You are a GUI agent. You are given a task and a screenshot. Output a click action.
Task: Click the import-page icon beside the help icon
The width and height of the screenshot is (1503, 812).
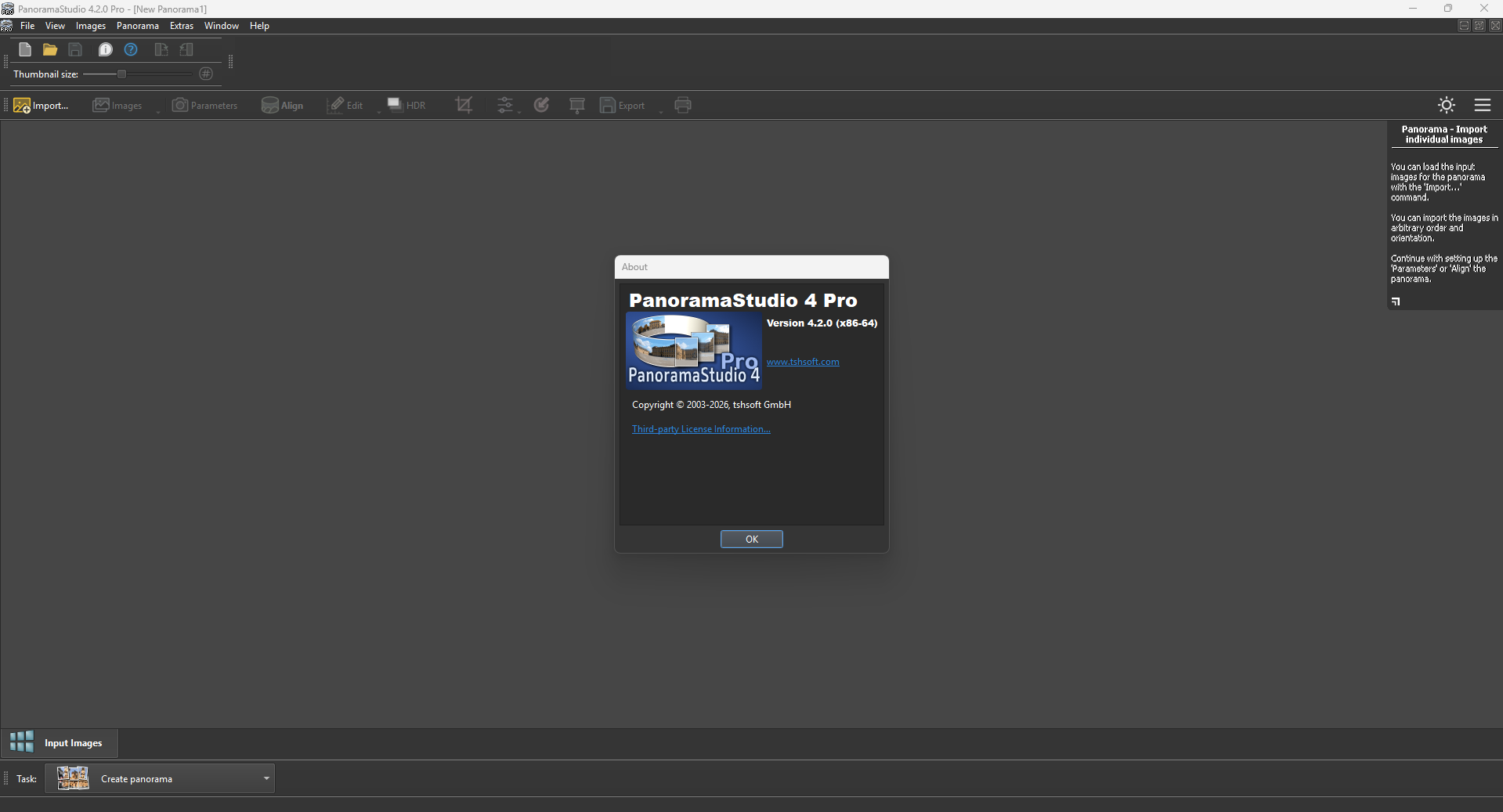(161, 50)
